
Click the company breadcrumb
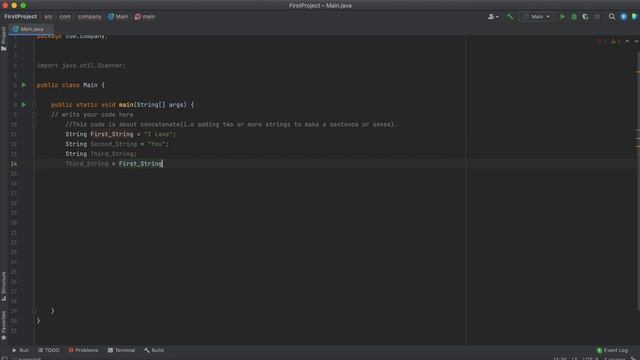pos(89,17)
